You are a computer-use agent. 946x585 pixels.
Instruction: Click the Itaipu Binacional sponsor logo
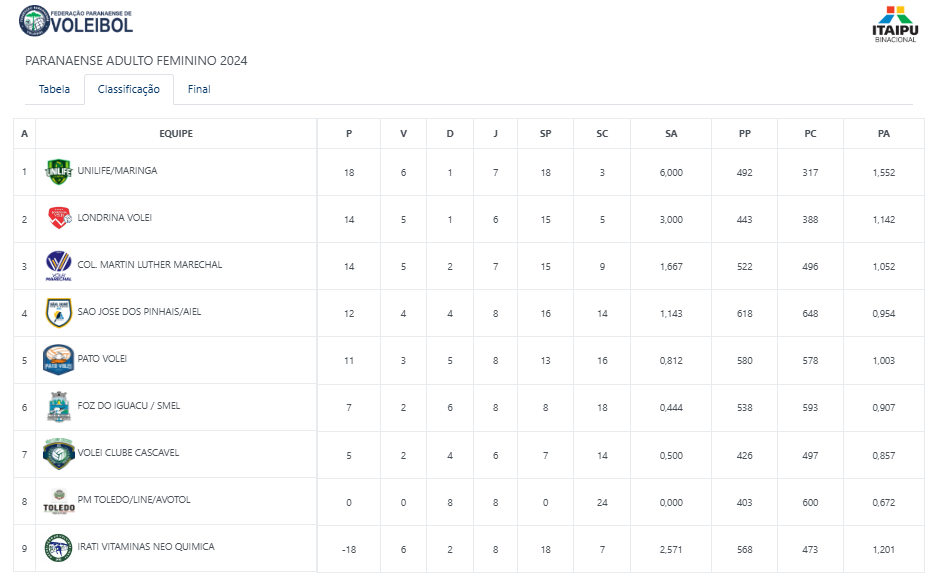894,25
